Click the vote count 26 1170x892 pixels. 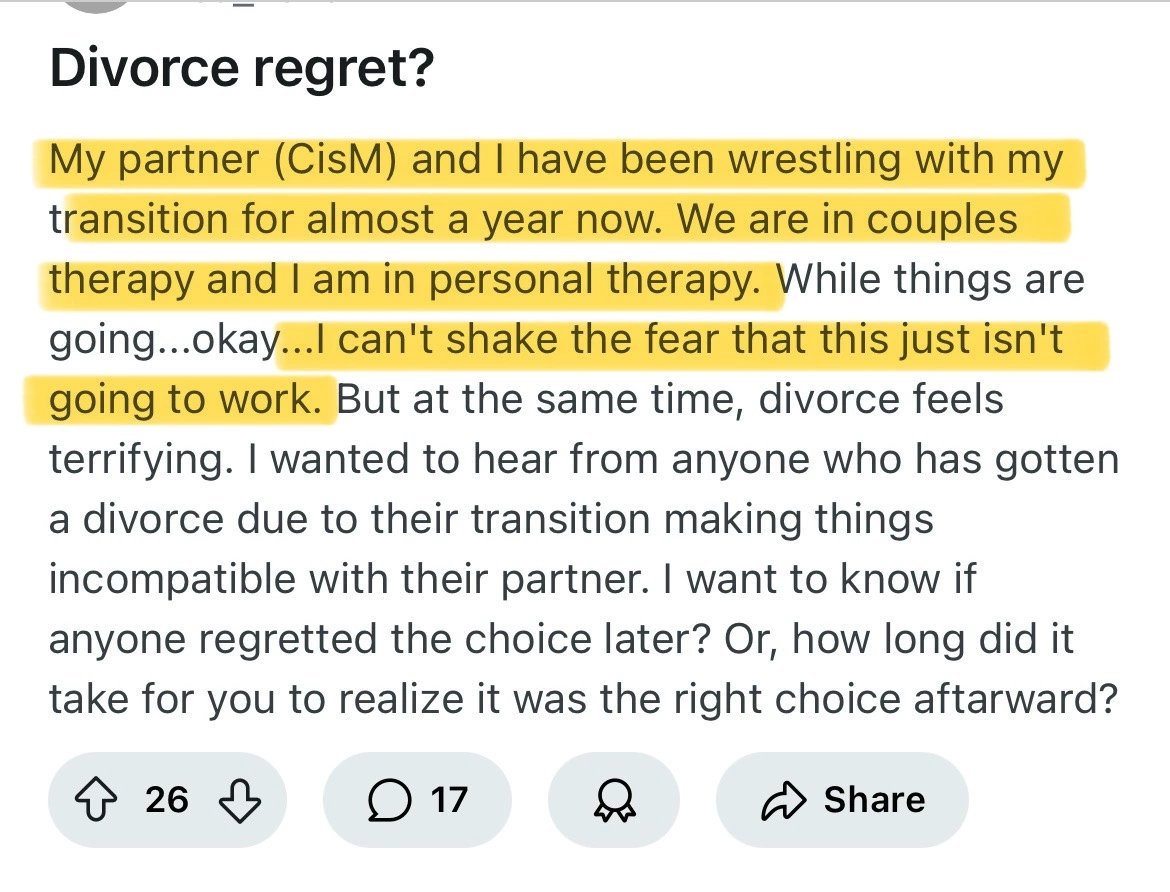(167, 799)
